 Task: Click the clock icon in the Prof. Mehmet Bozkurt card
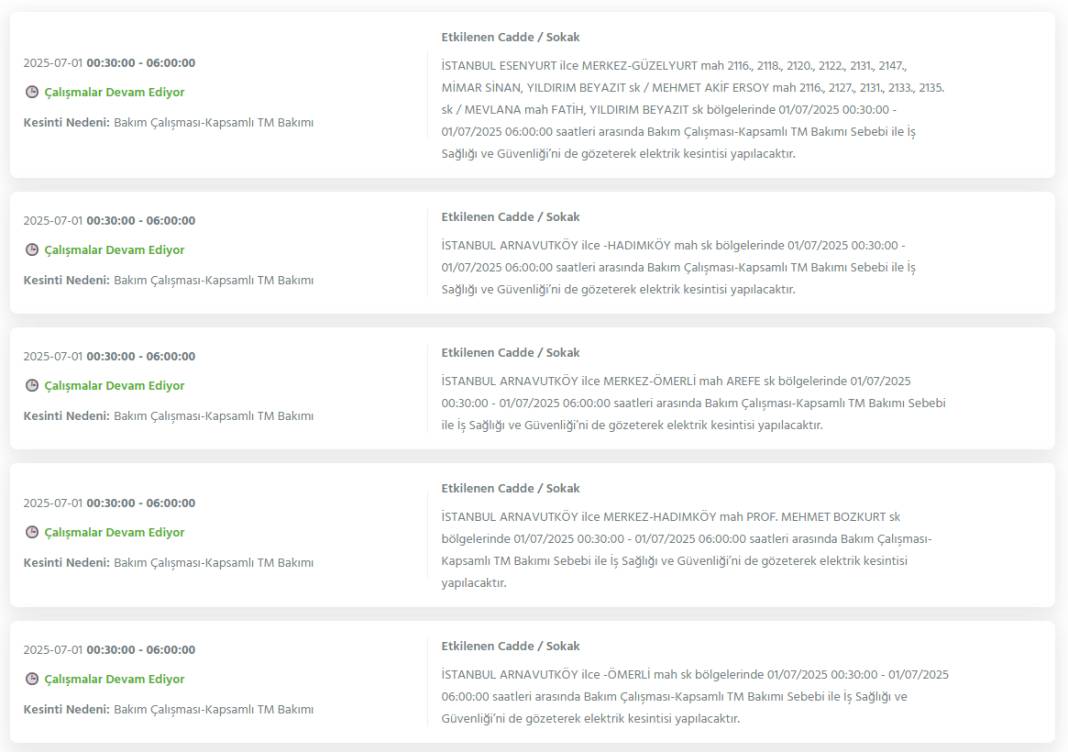31,533
